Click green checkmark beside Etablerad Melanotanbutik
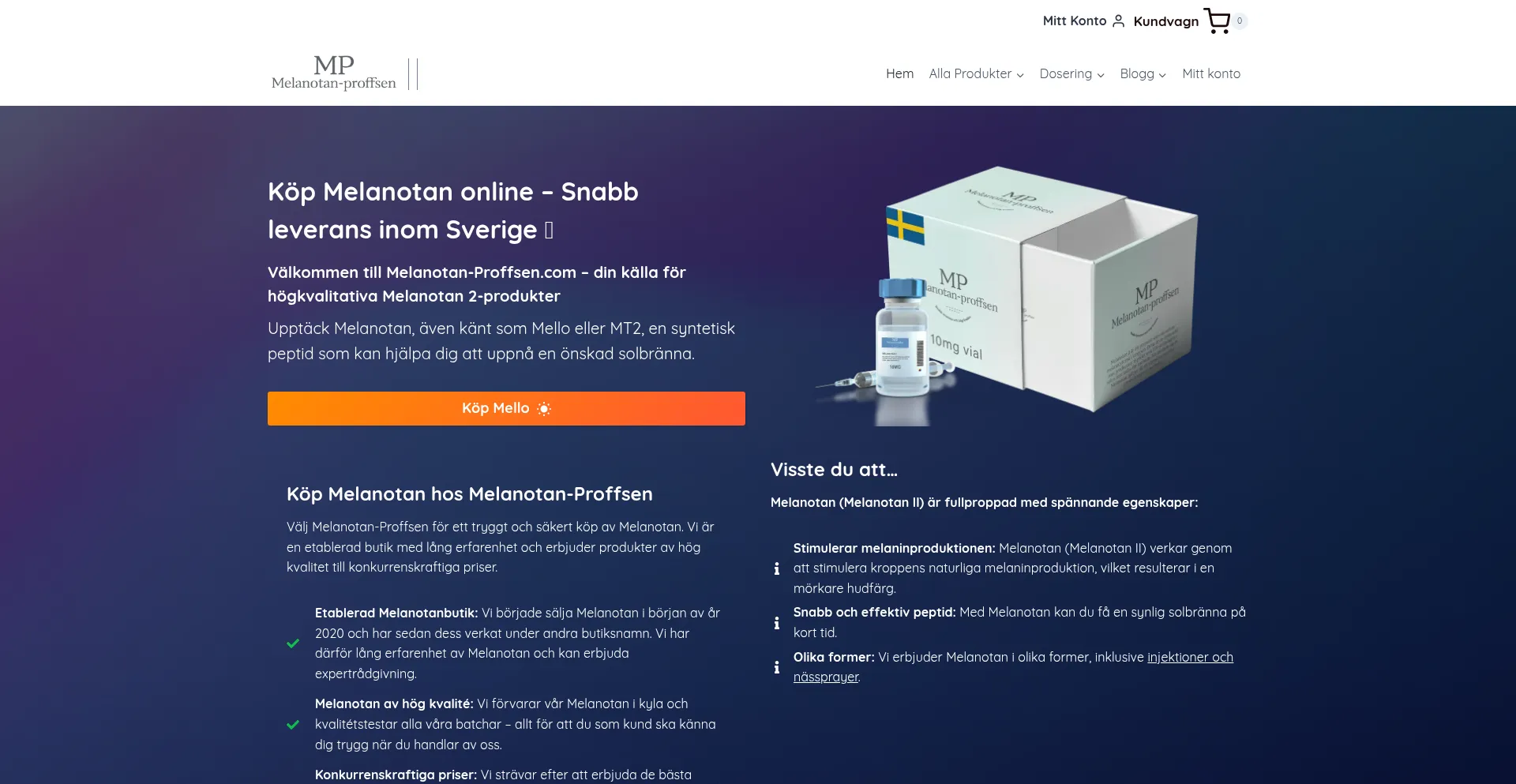Screen dimensions: 1516x784 [293, 643]
